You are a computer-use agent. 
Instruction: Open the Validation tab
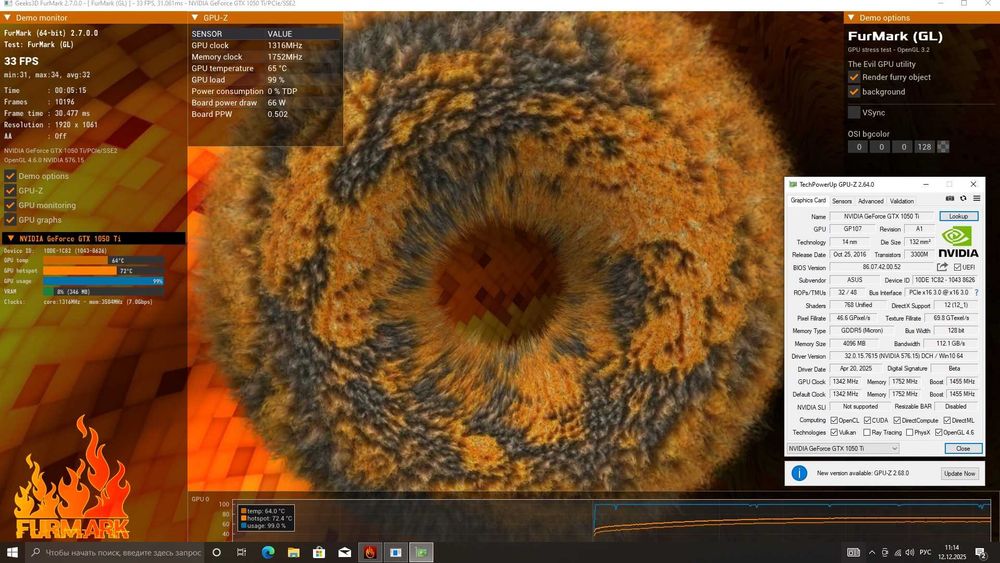902,201
